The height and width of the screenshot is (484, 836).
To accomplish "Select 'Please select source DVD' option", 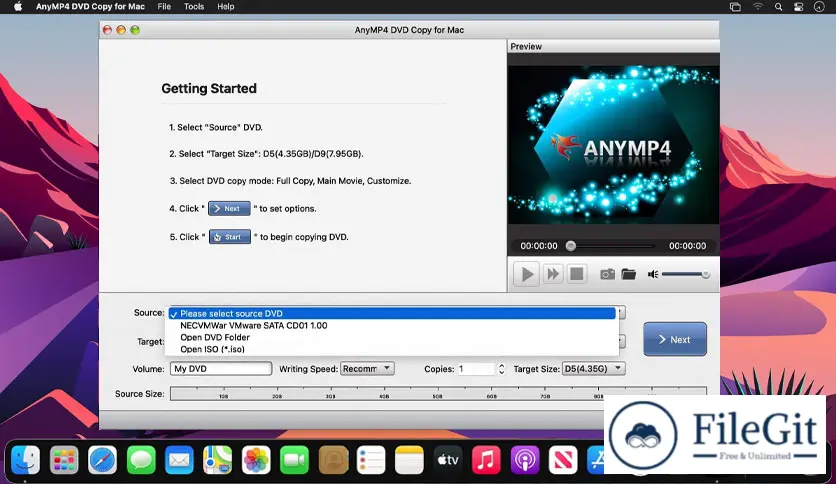I will click(x=392, y=313).
